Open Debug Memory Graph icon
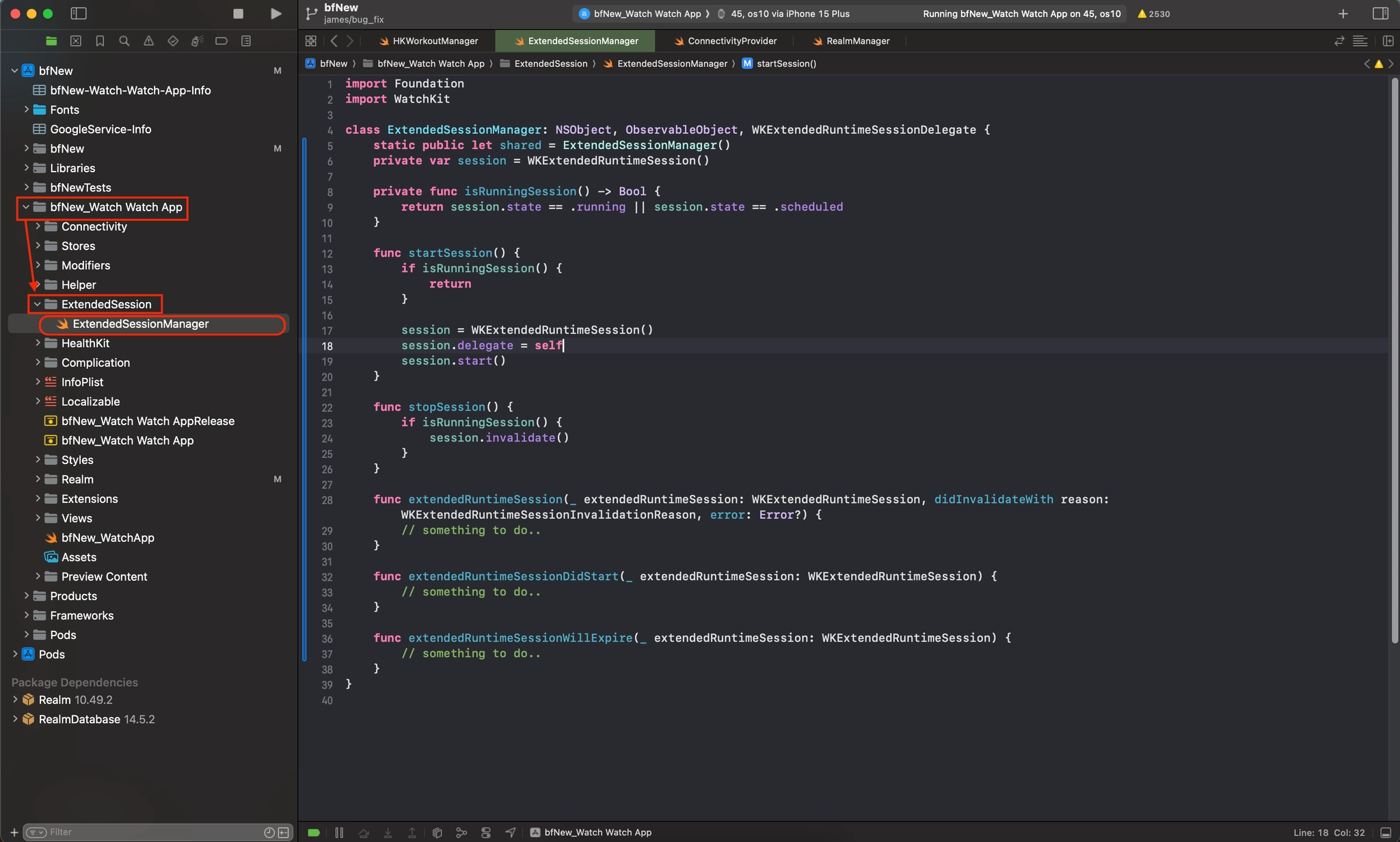 tap(461, 832)
